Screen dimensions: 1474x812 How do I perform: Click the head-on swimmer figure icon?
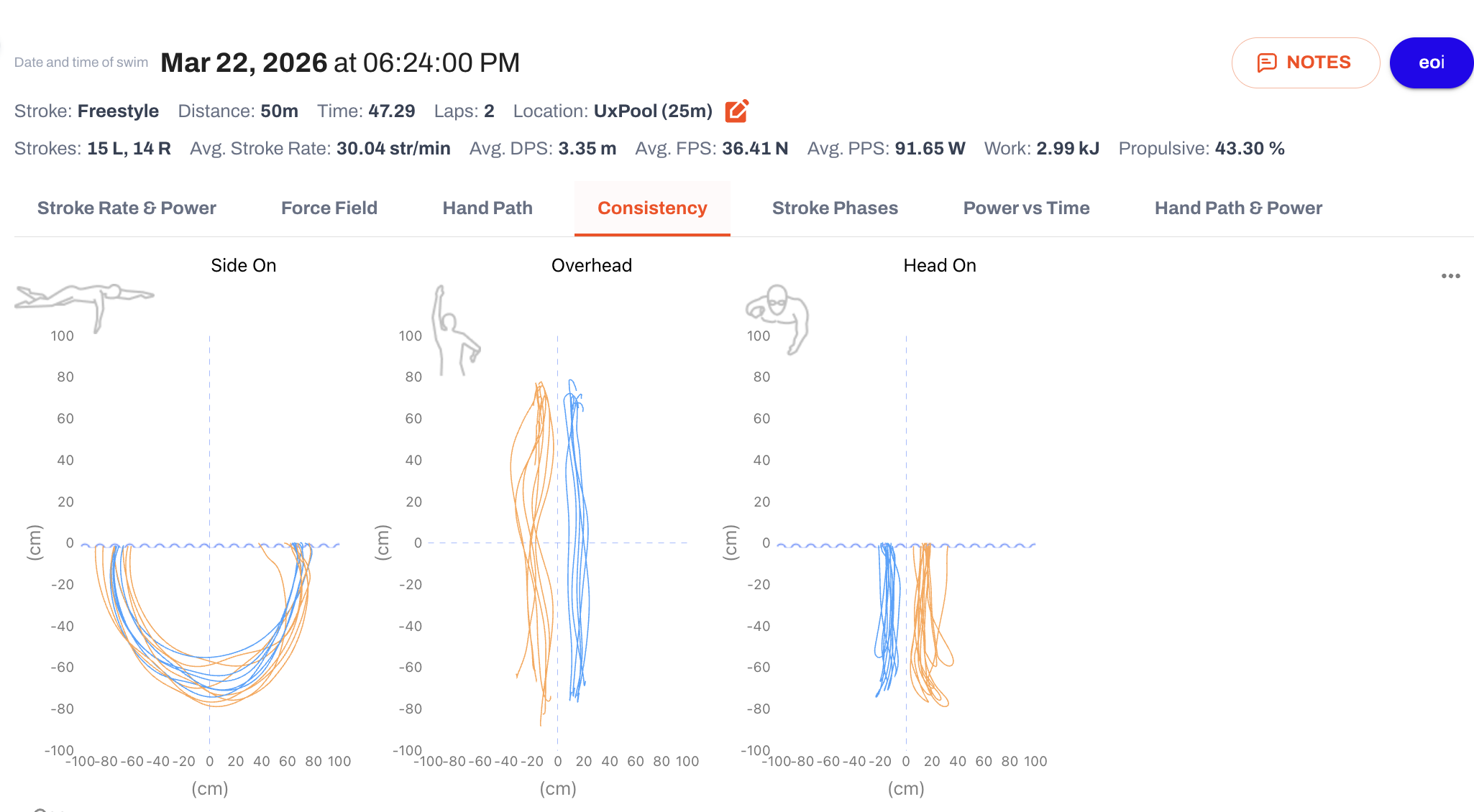click(x=777, y=318)
